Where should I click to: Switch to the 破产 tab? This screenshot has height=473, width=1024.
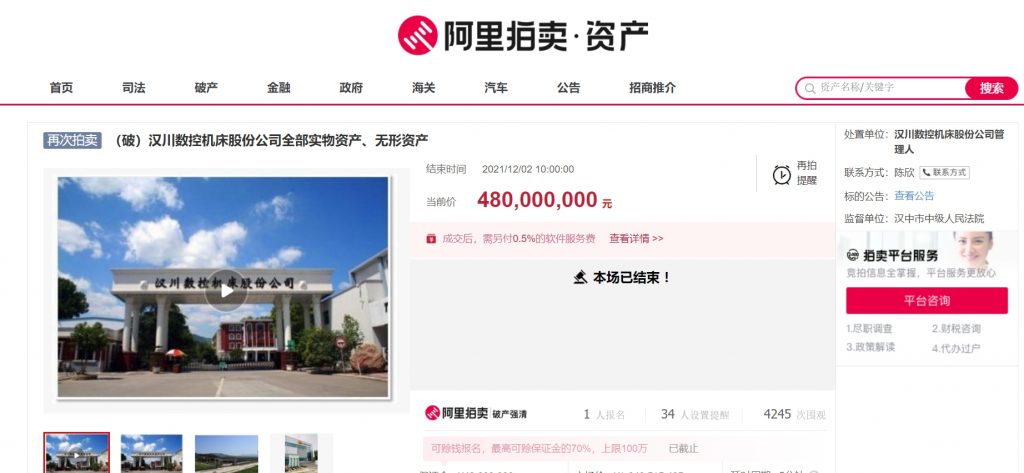[206, 88]
